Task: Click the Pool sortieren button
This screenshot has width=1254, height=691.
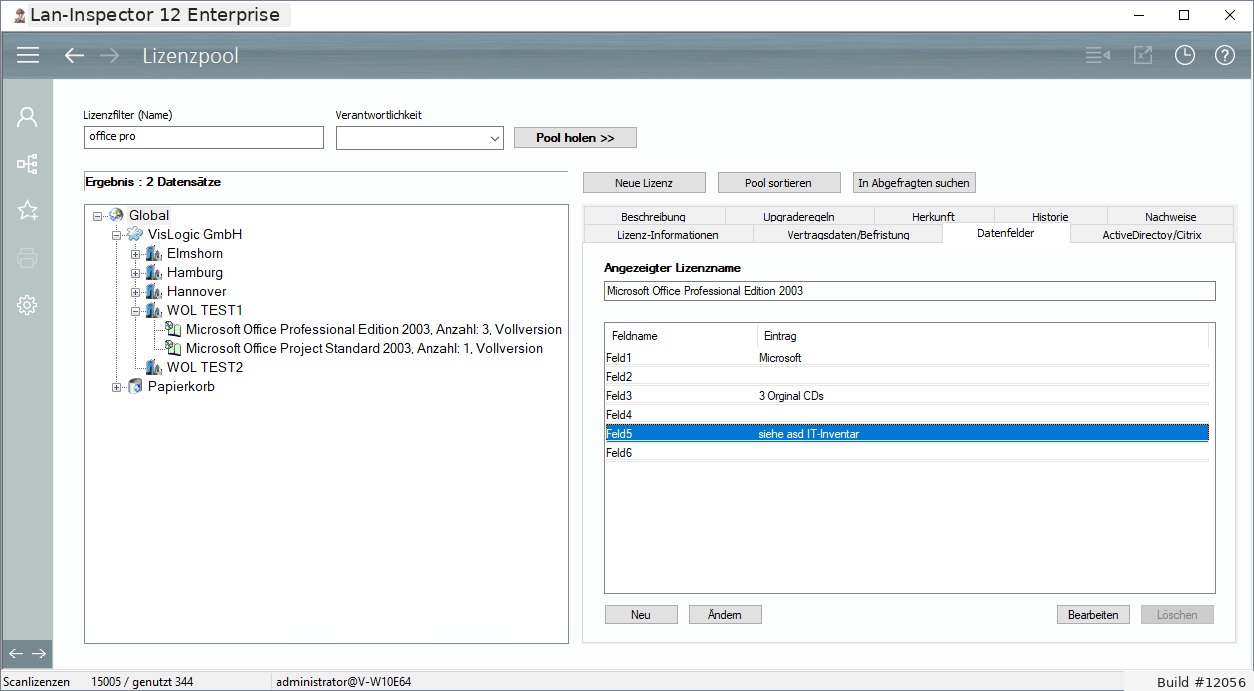Action: tap(779, 183)
